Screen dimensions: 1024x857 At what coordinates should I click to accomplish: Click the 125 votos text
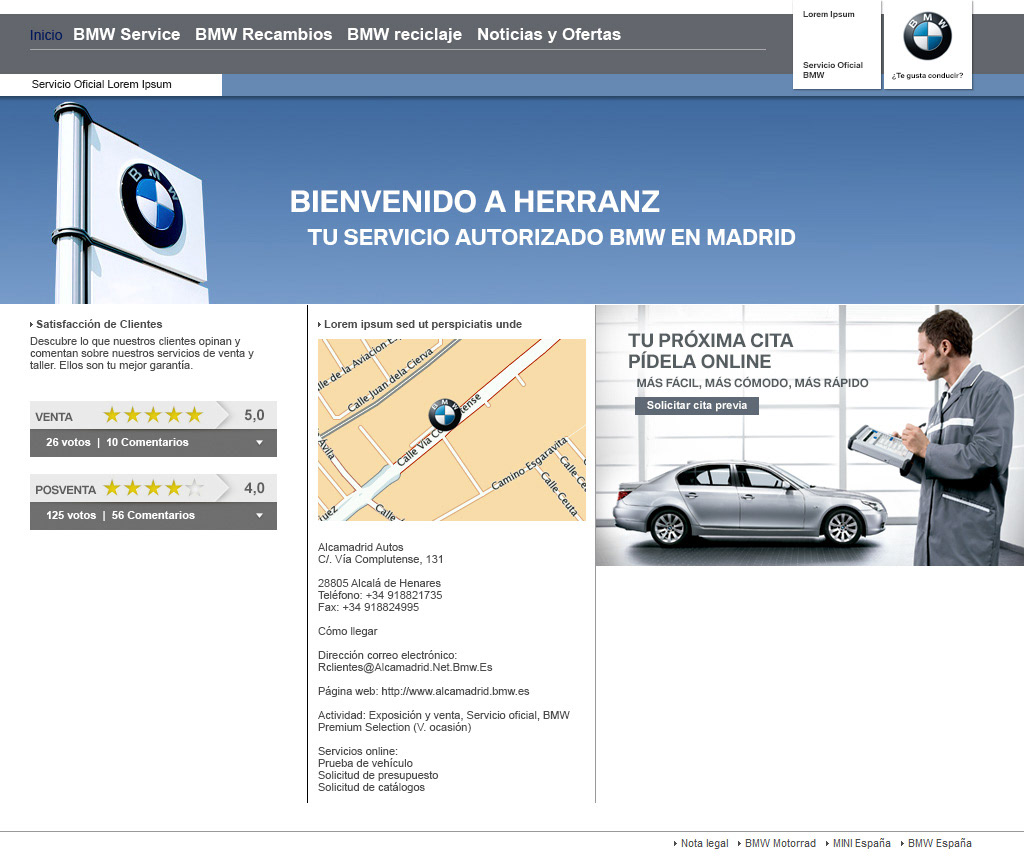71,515
